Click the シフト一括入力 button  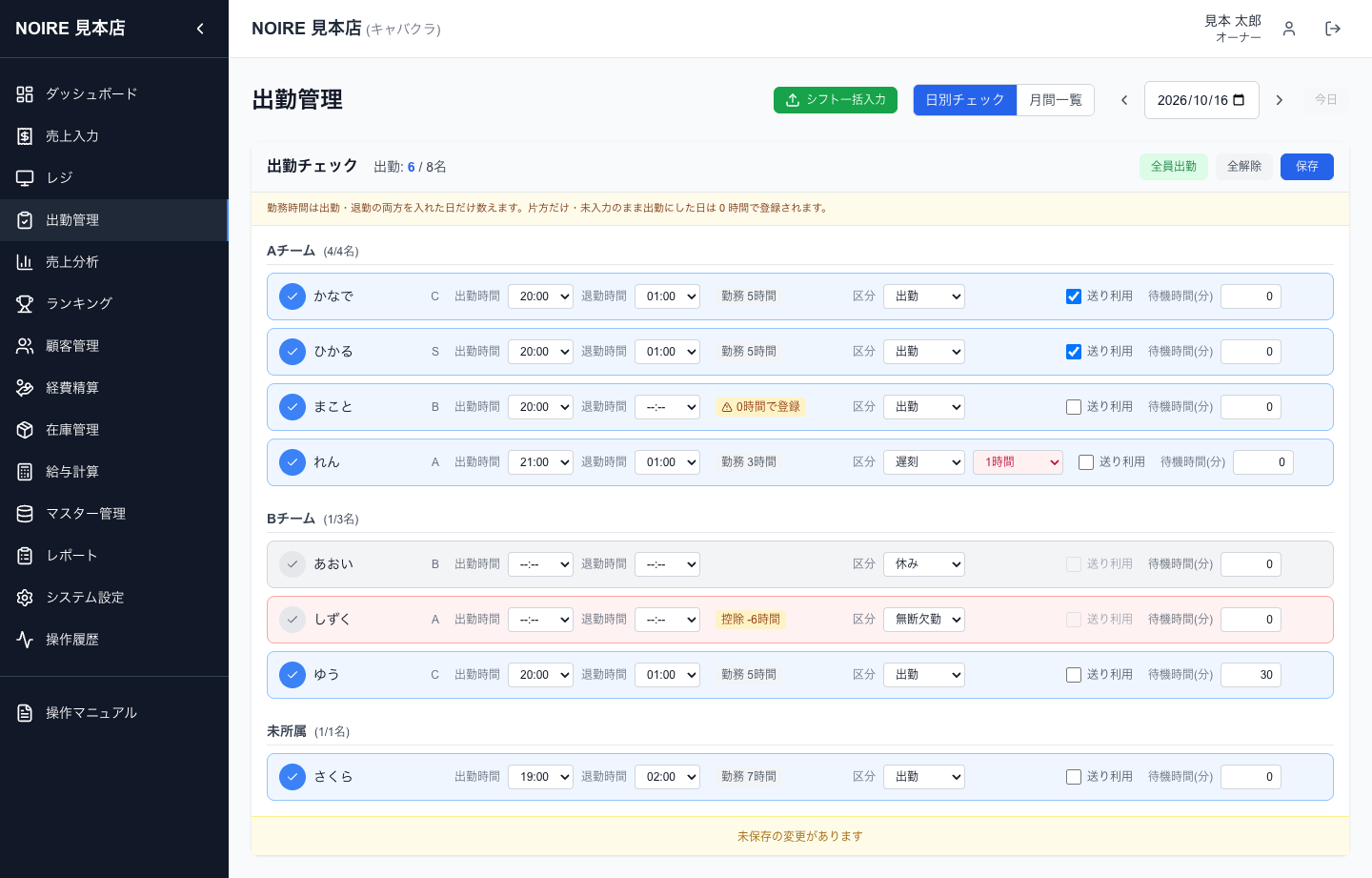tap(836, 100)
